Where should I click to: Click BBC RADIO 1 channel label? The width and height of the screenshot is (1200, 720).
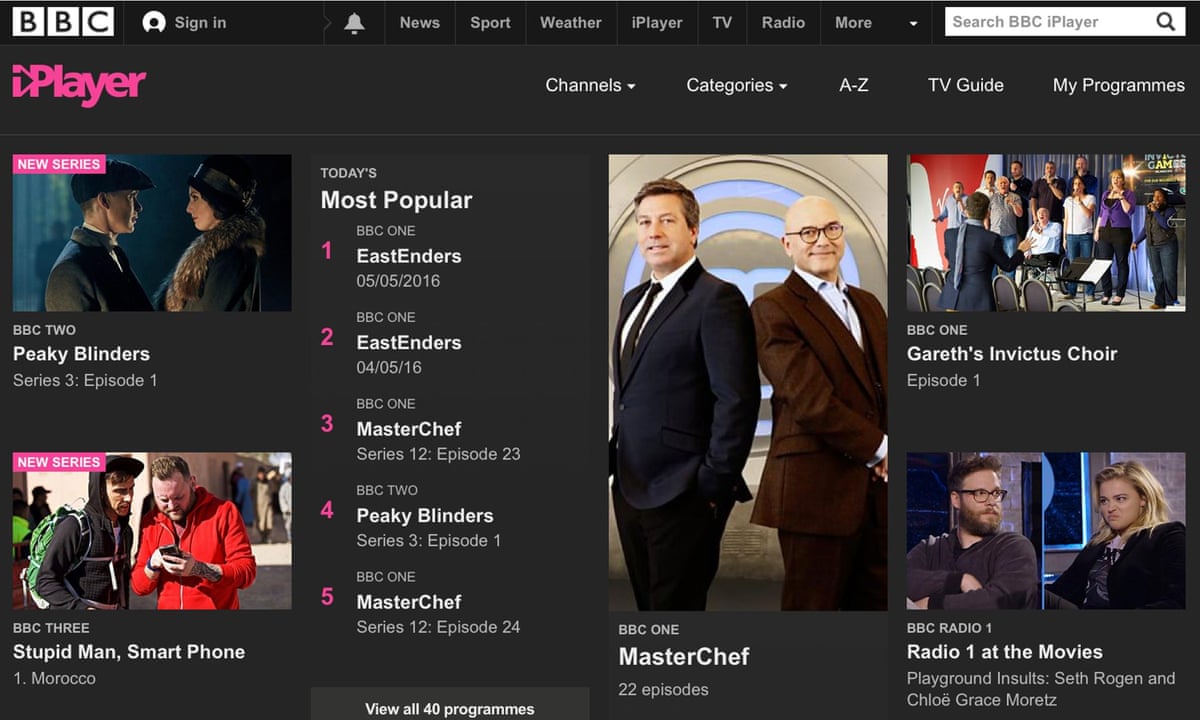pyautogui.click(x=950, y=628)
